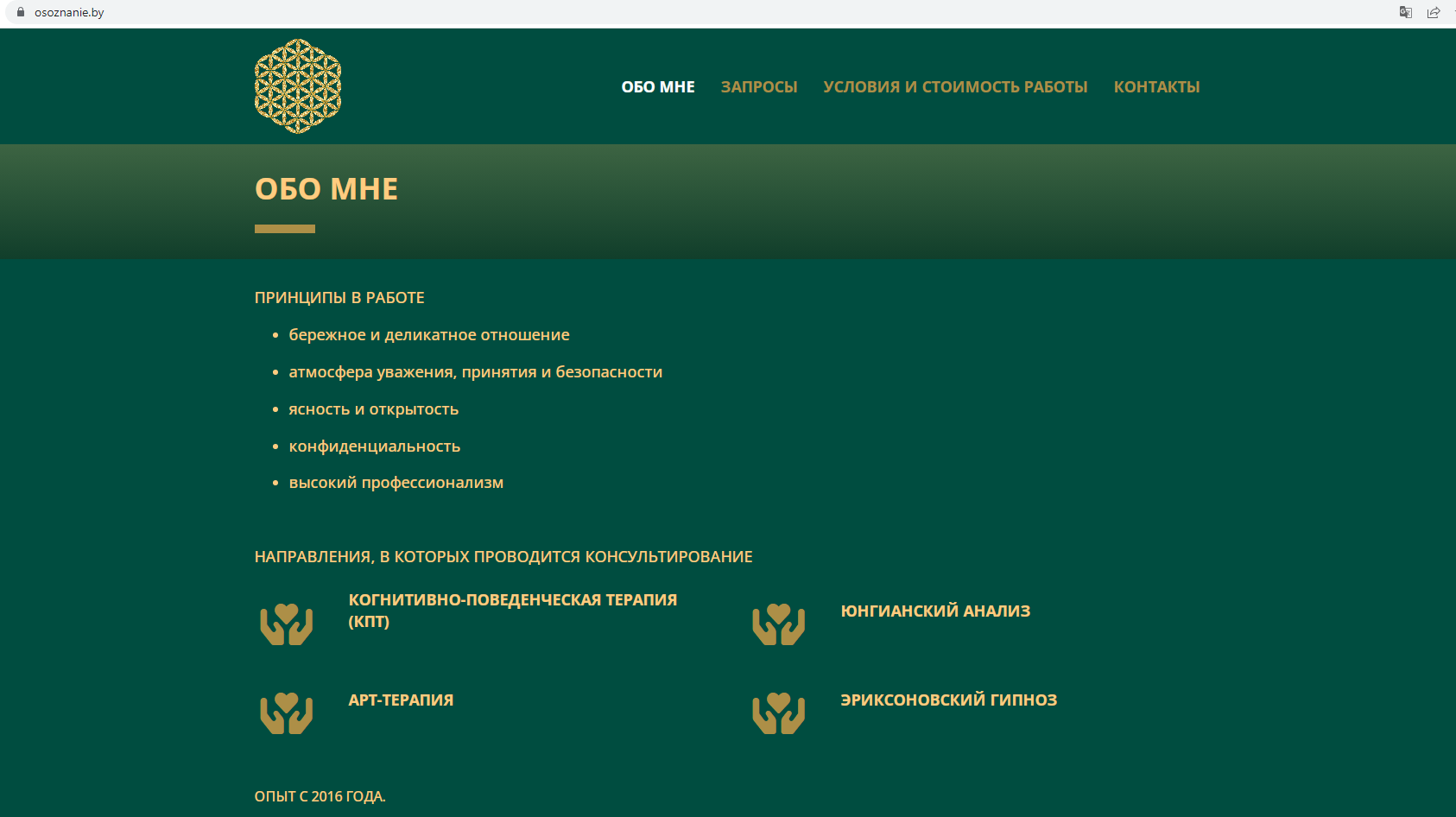Open УСЛОВИЯ И СТОИМОСТЬ РАБОТЫ page
Image resolution: width=1456 pixels, height=817 pixels.
[955, 87]
